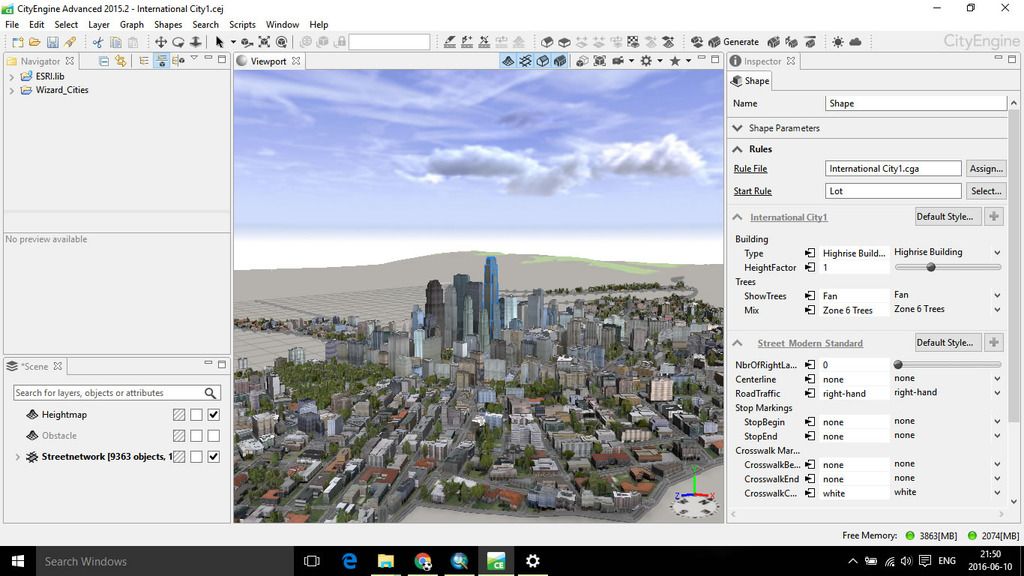Toggle Heightmap layer lock checkbox
This screenshot has width=1024, height=576.
pyautogui.click(x=197, y=415)
